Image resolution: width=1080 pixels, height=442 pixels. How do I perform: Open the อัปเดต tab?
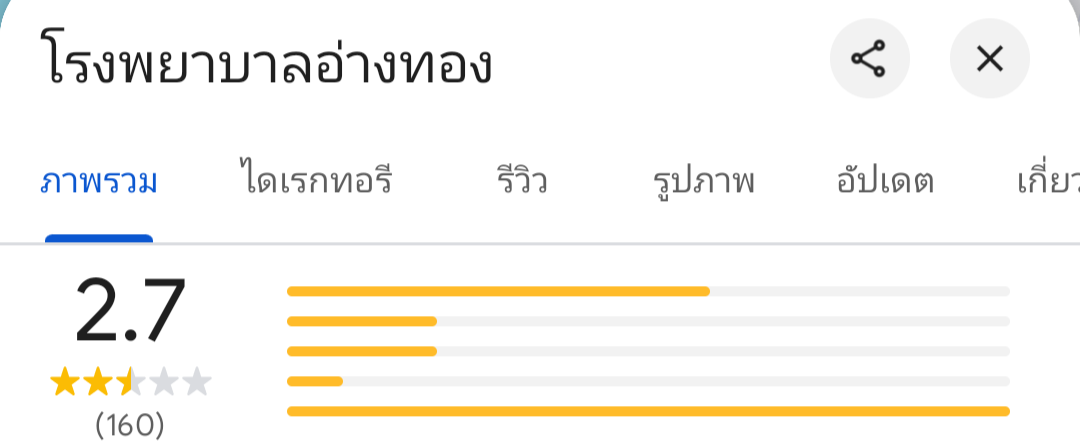(x=885, y=183)
